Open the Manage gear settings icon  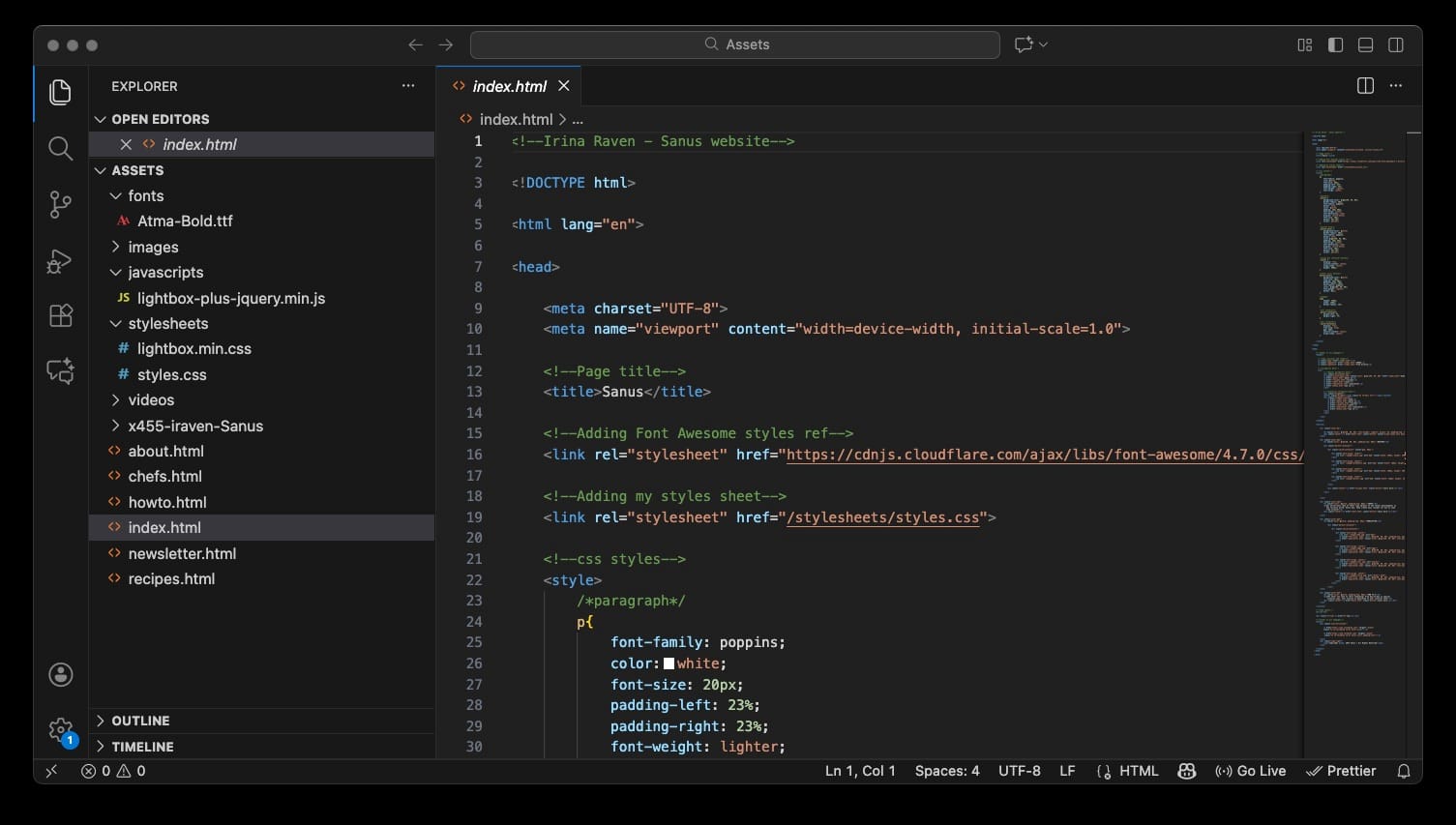pos(60,729)
